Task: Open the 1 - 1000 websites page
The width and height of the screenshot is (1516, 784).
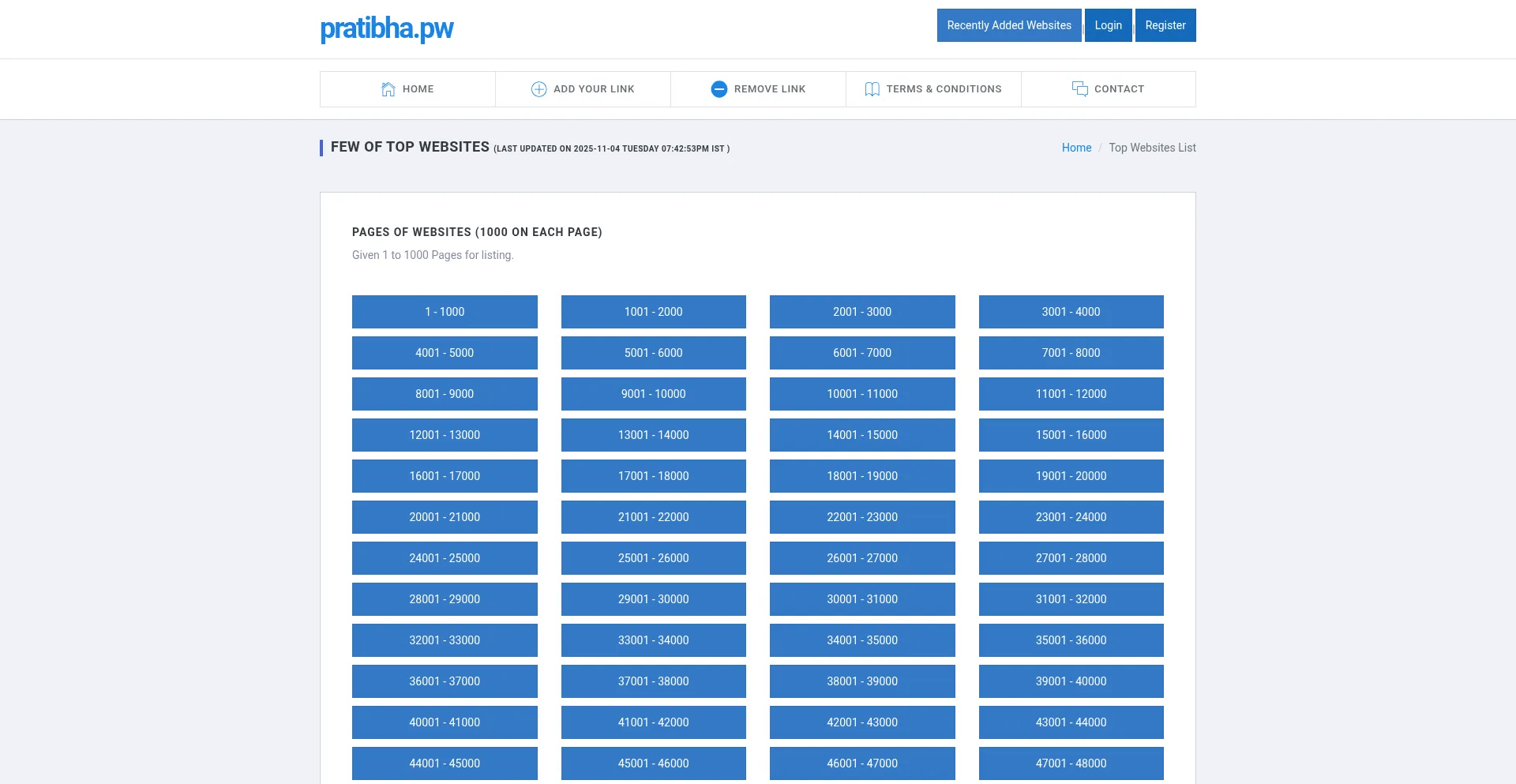Action: point(445,312)
